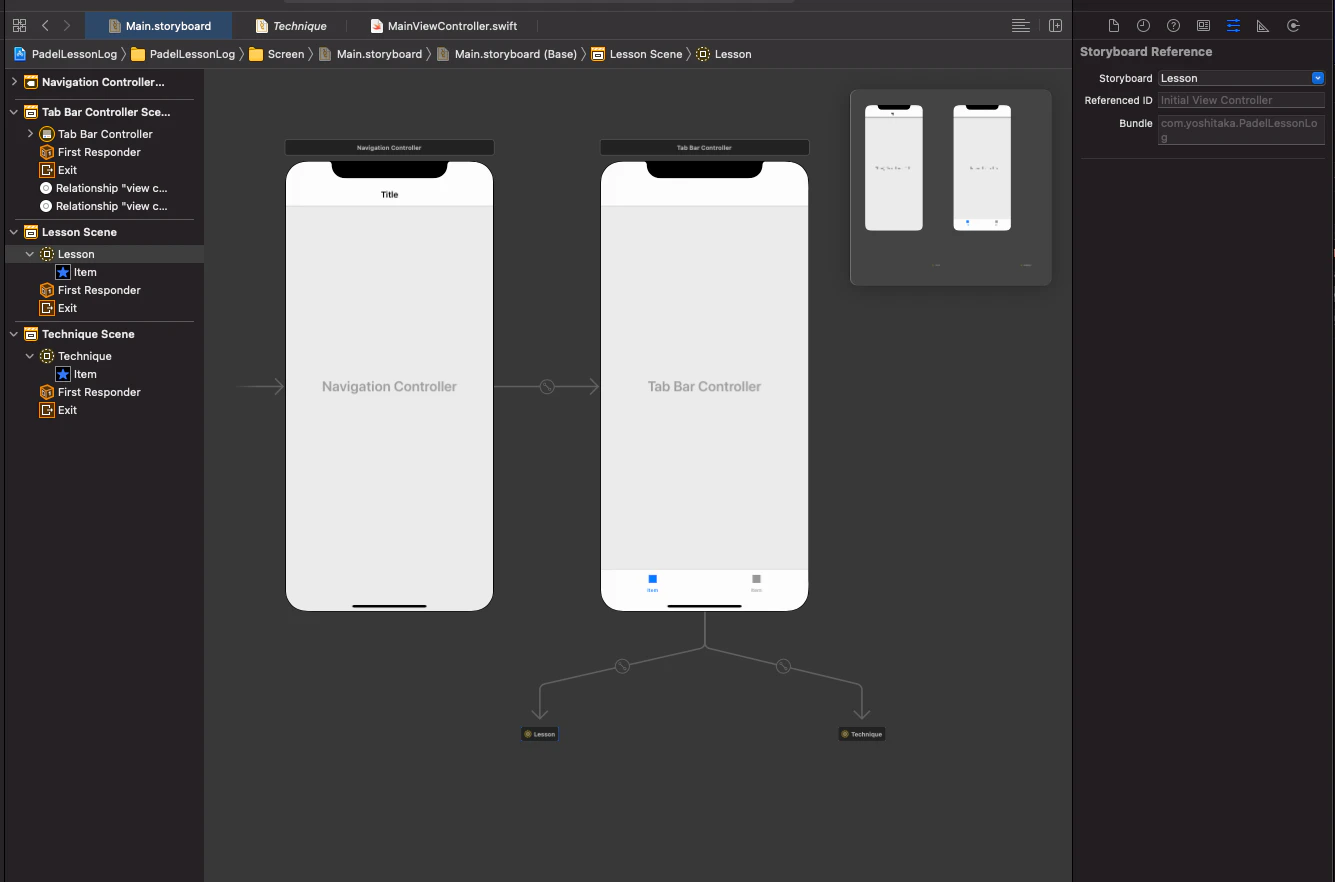Click the PadelLessonLog folder breadcrumb
1335x882 pixels.
coord(183,54)
